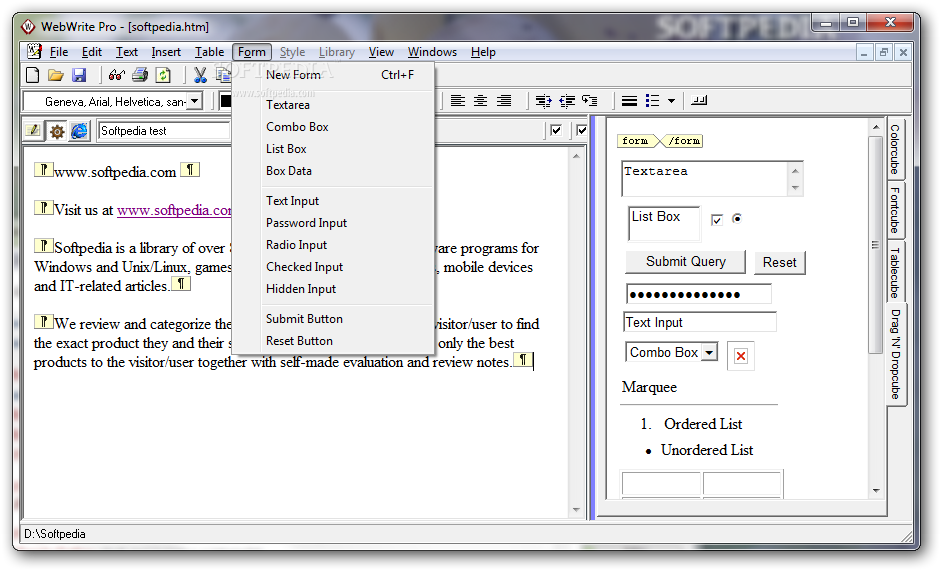
Task: Choose Textarea from Form menu
Action: pos(333,105)
